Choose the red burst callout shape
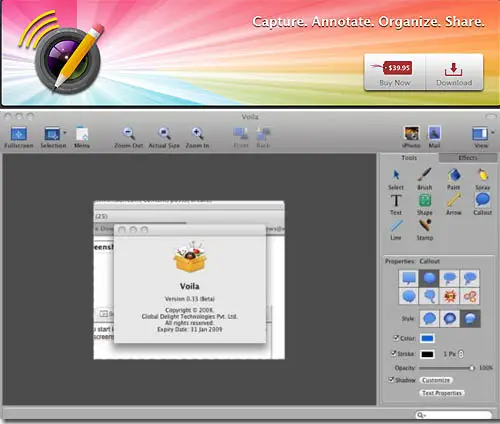 pyautogui.click(x=449, y=296)
